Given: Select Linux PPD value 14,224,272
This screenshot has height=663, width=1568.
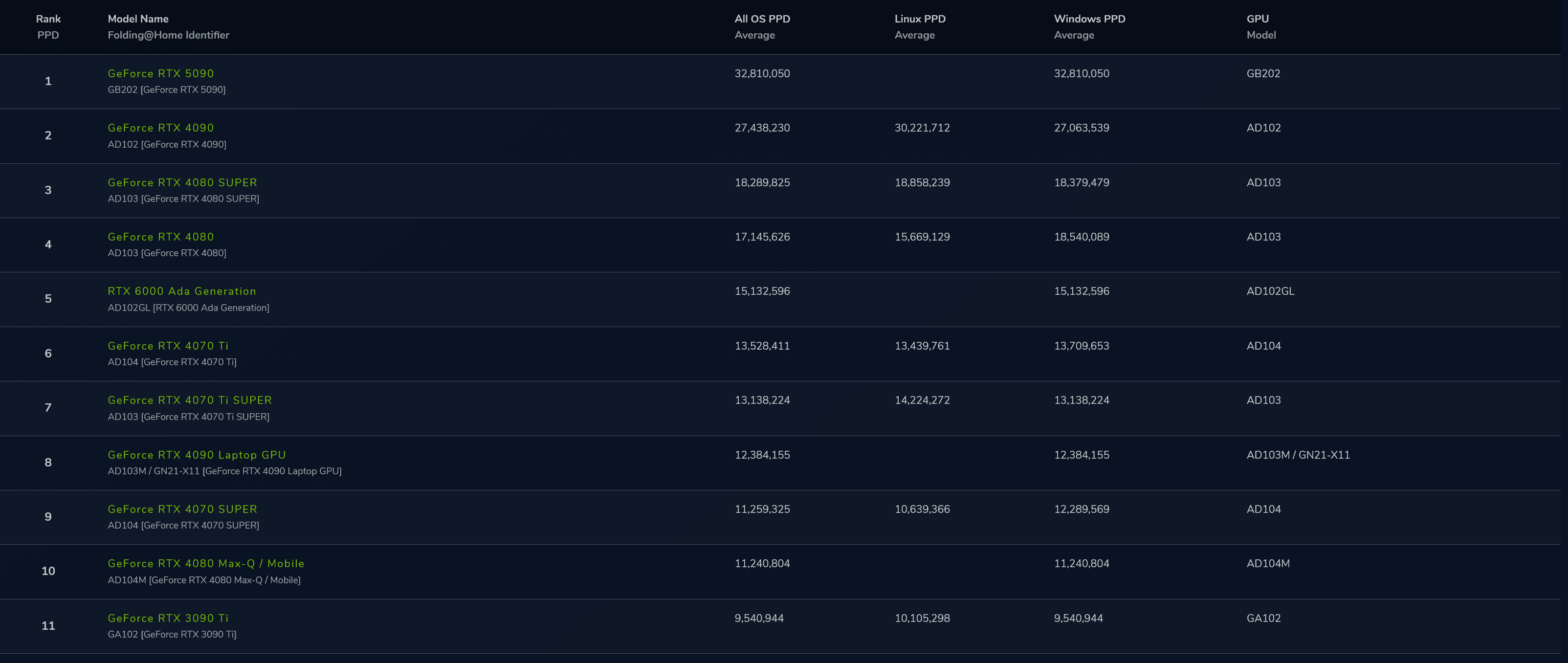Looking at the screenshot, I should tap(922, 400).
